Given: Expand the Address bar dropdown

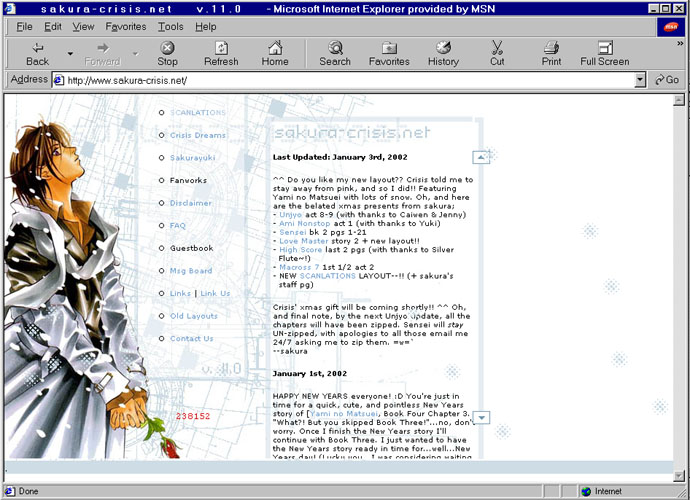Looking at the screenshot, I should (640, 80).
